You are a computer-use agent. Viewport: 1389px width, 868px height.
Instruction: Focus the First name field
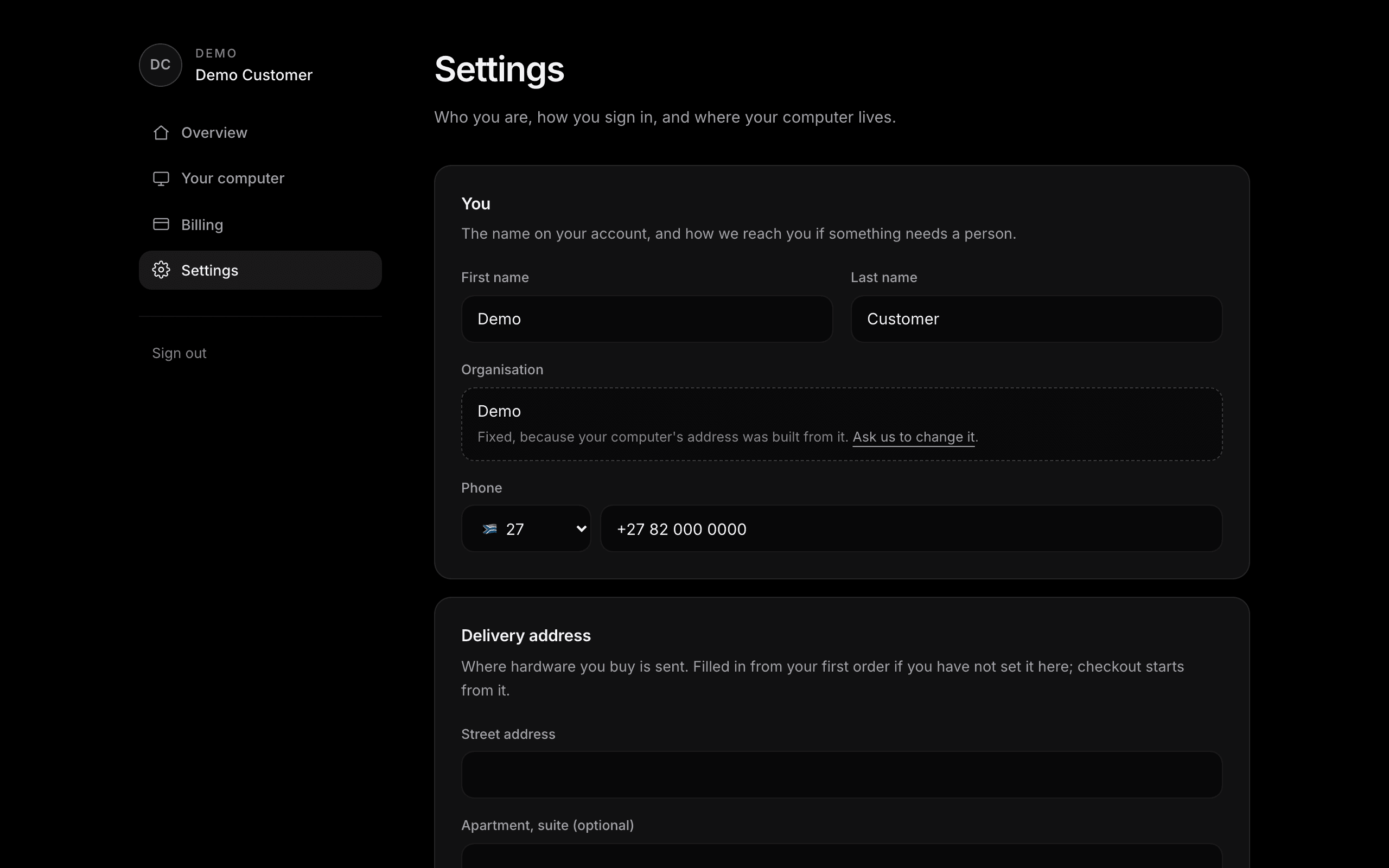tap(647, 319)
